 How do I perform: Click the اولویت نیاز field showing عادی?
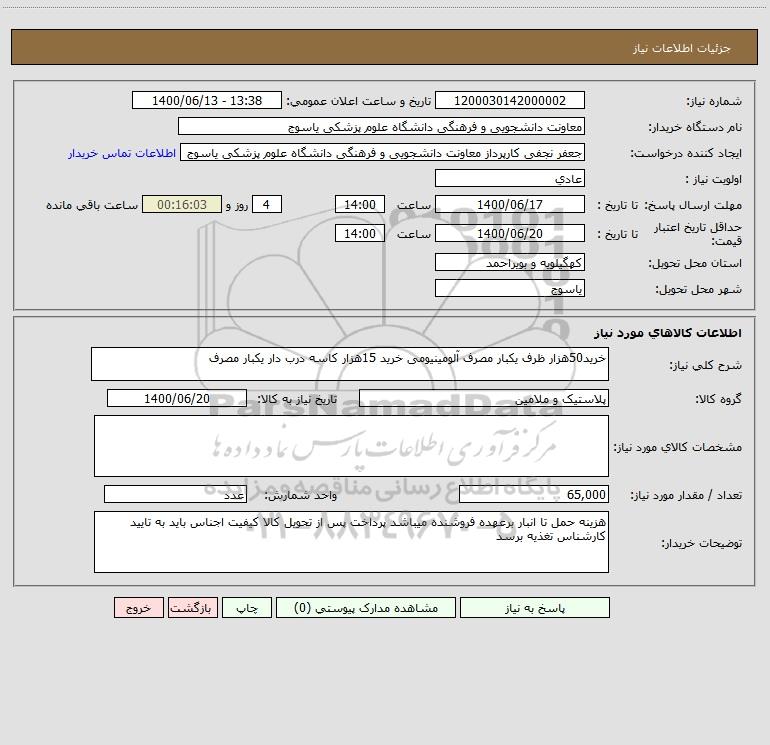(x=510, y=179)
